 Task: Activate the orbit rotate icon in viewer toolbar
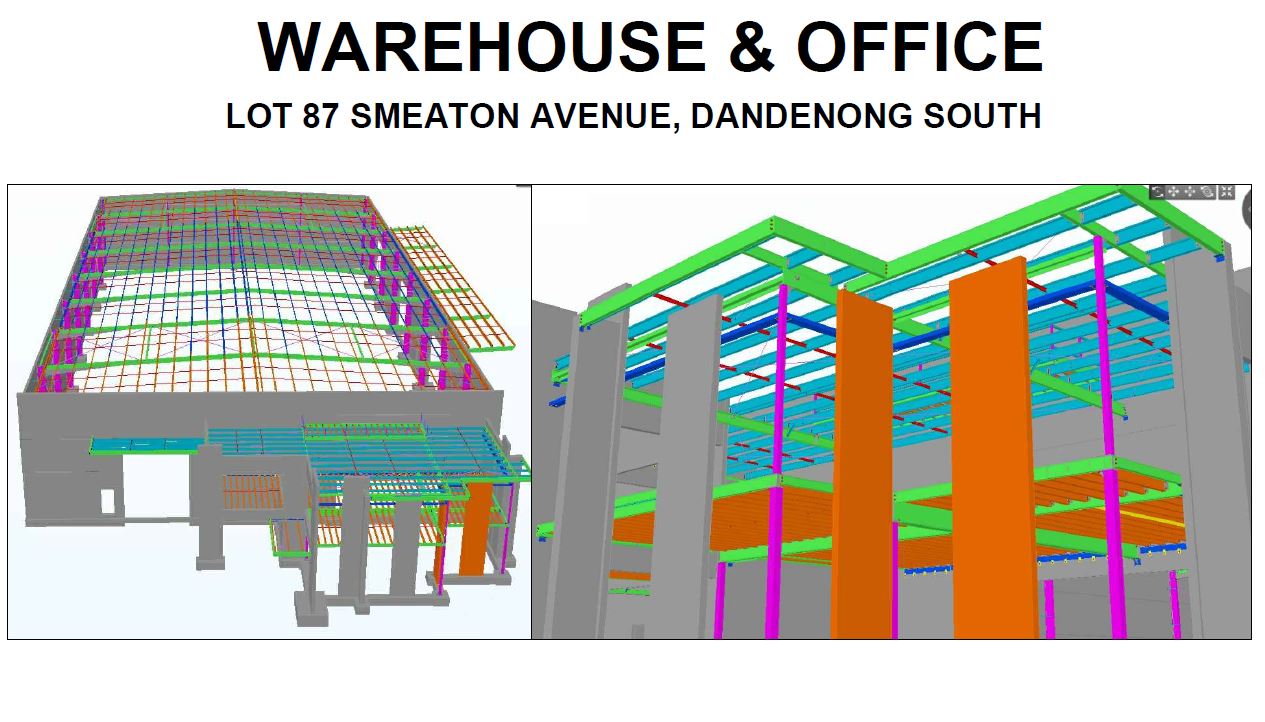(x=1207, y=192)
